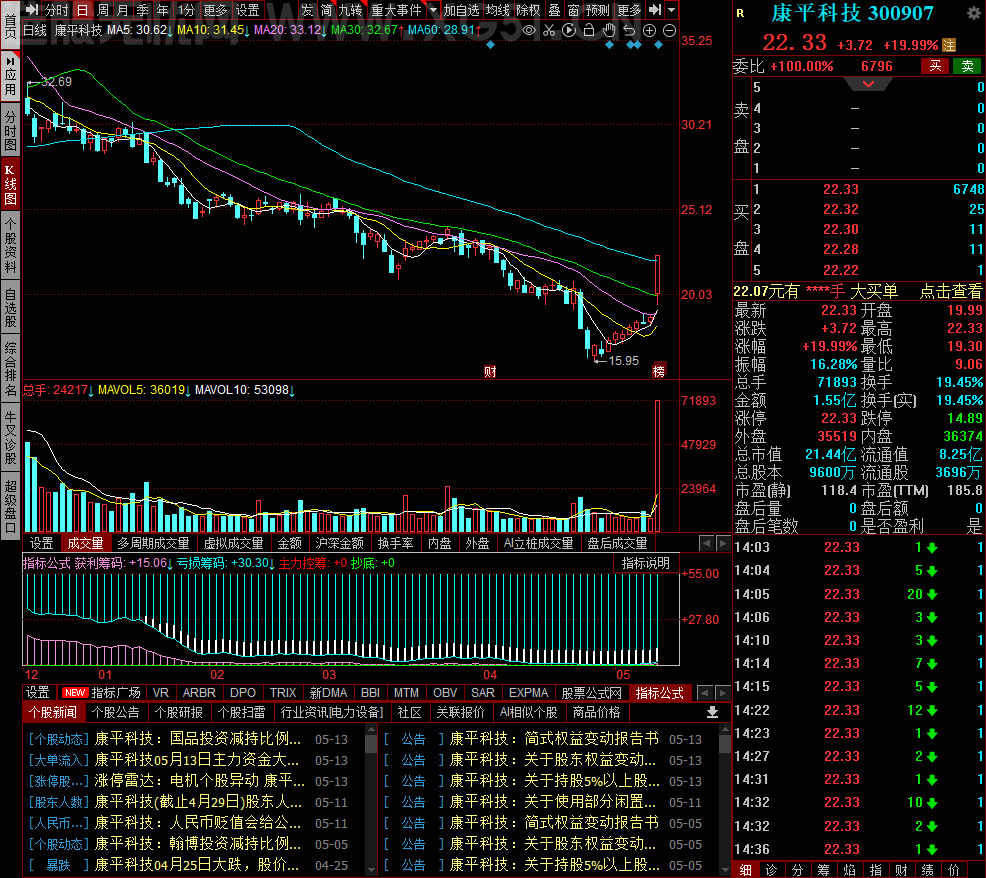The image size is (986, 878).
Task: Zoom in with the plus circle icon
Action: 650,30
